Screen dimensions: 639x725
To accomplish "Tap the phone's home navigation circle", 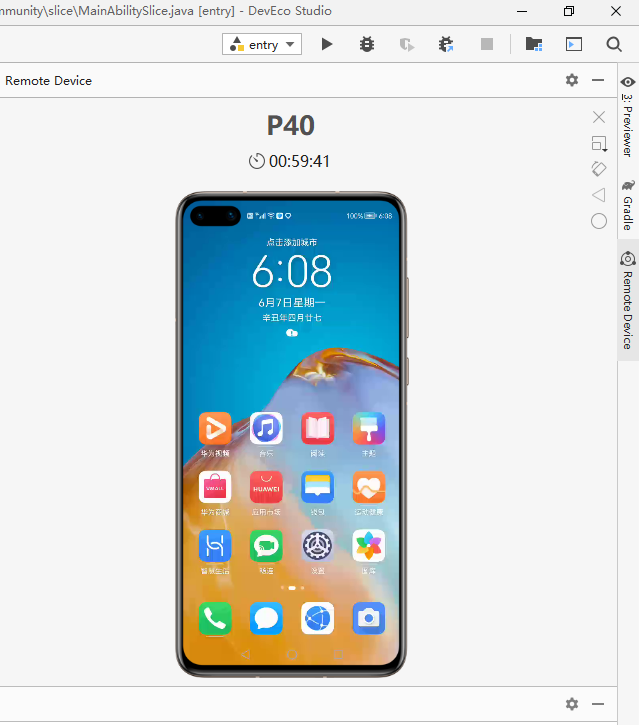I will [x=292, y=654].
